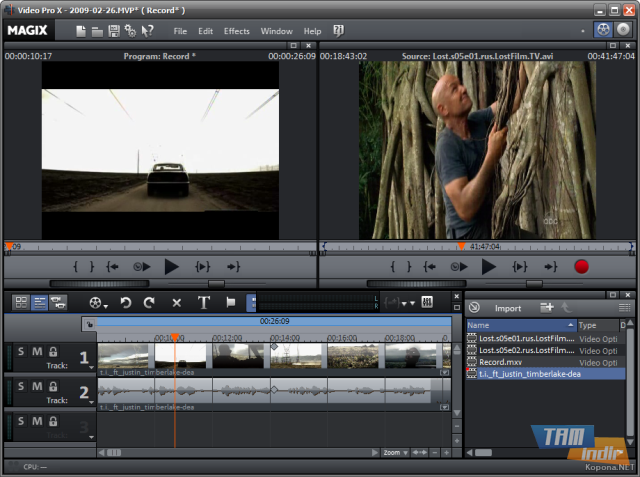Save project with floppy disk icon
Screen dimensions: 640x477
pos(114,31)
